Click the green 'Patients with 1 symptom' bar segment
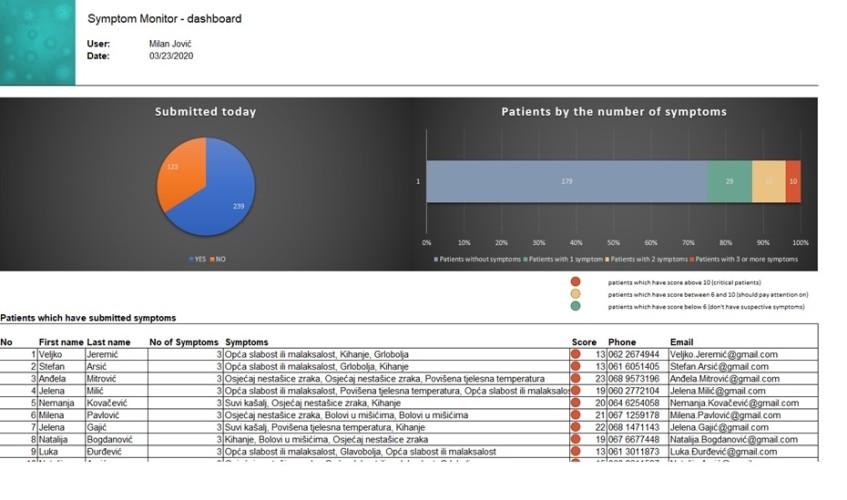The width and height of the screenshot is (847, 500). pyautogui.click(x=729, y=181)
